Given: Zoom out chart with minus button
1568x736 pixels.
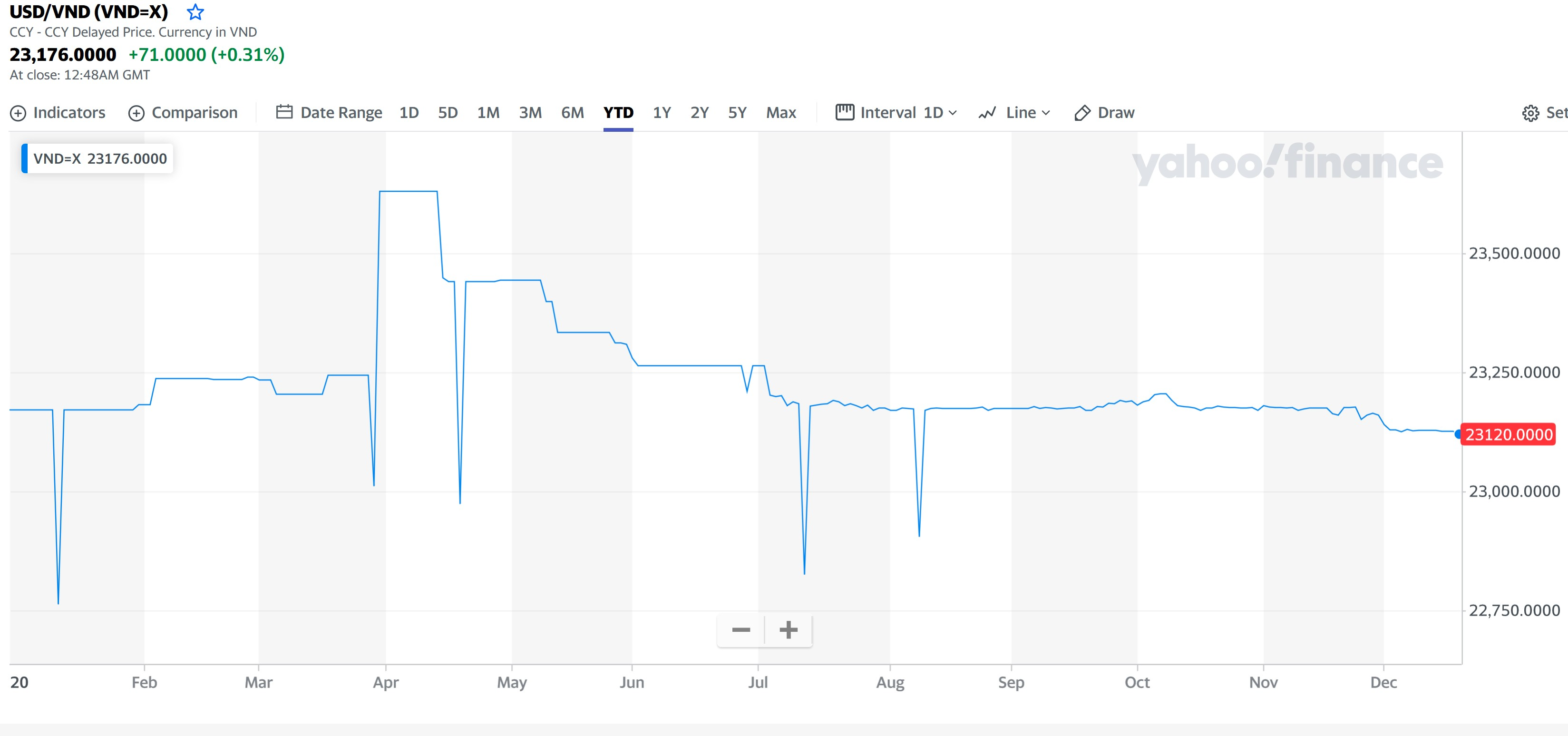Looking at the screenshot, I should pos(741,629).
